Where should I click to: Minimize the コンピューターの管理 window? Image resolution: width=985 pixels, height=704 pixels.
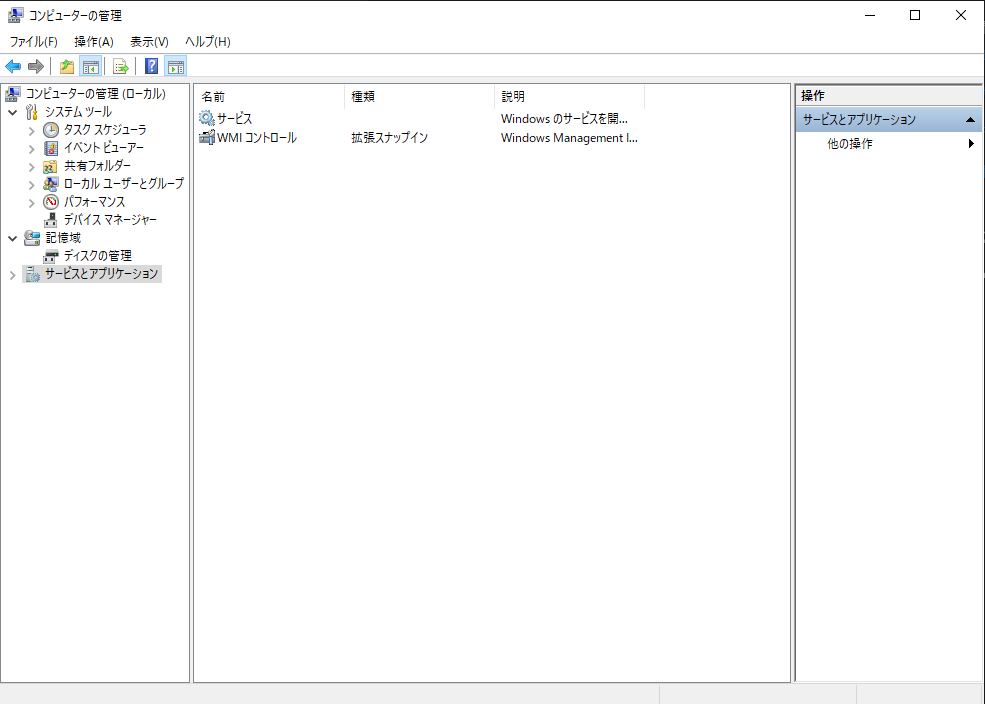tap(870, 15)
